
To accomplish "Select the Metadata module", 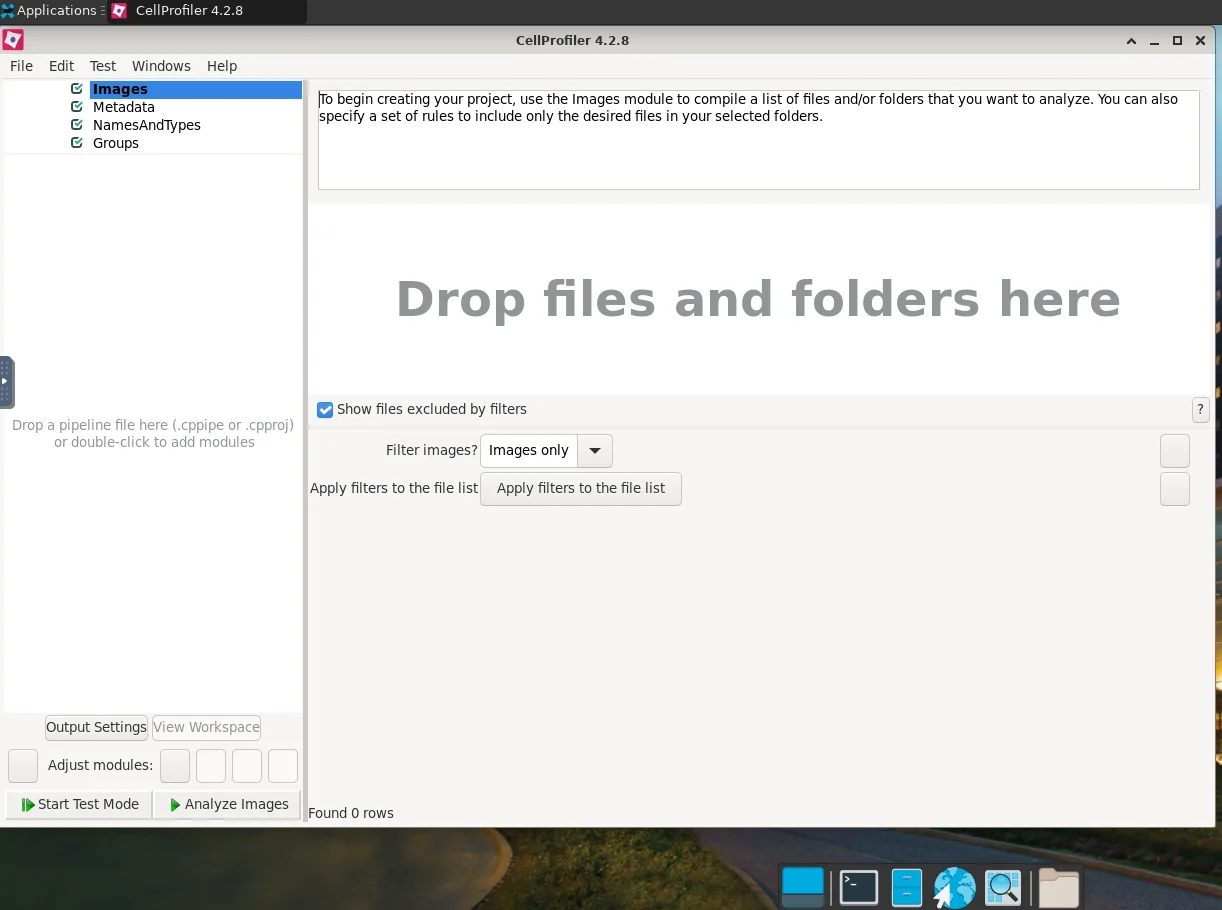I will pyautogui.click(x=124, y=107).
